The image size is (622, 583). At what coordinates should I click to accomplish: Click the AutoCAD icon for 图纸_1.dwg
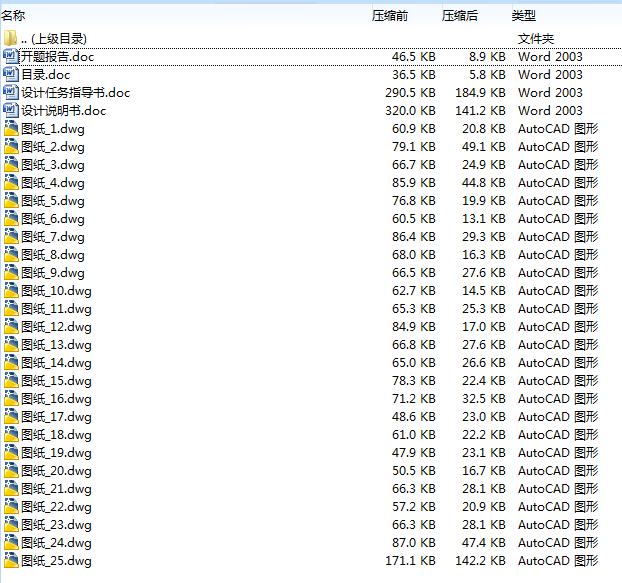[x=11, y=128]
